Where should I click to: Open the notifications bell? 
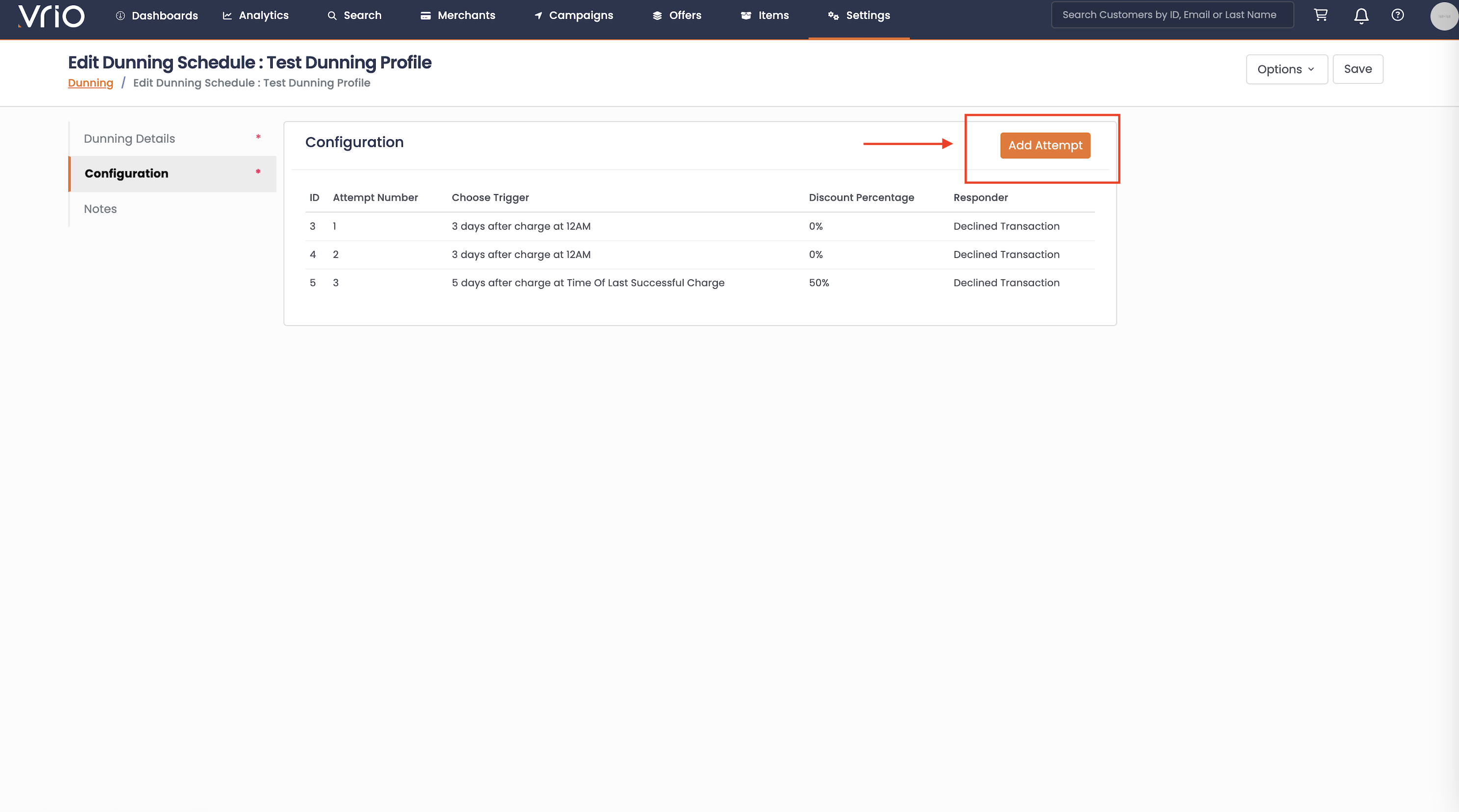pyautogui.click(x=1361, y=16)
